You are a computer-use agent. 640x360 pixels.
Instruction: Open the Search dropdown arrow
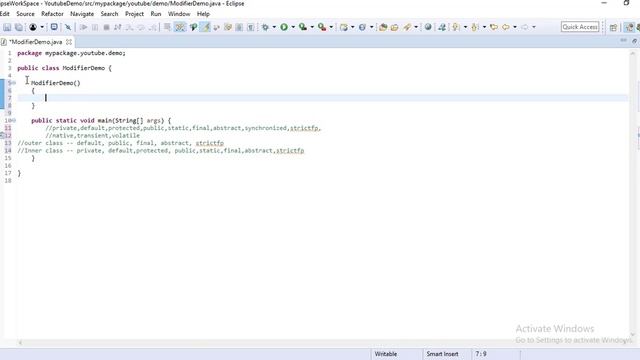click(x=416, y=27)
